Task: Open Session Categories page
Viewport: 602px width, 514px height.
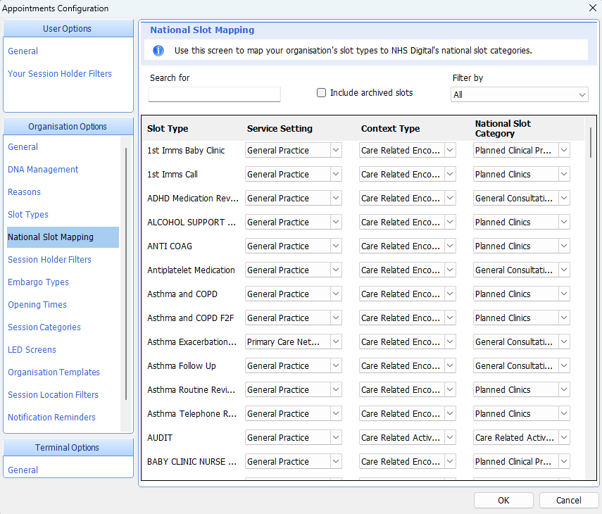Action: point(44,327)
